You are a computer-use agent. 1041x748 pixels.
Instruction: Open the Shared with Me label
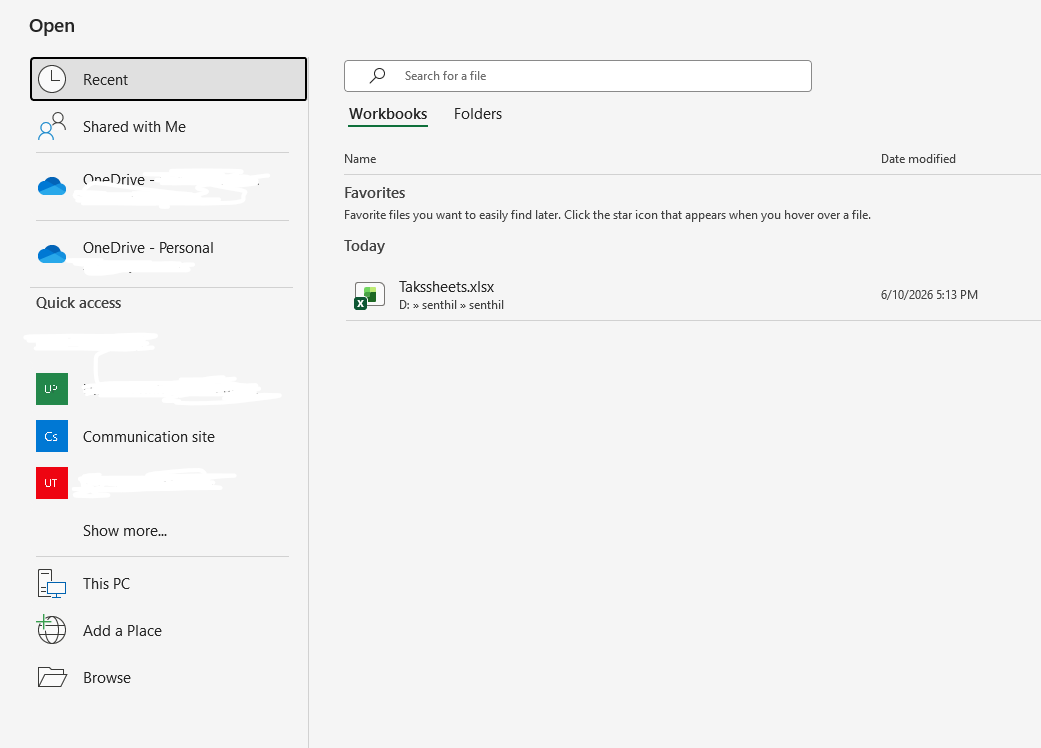pos(134,127)
